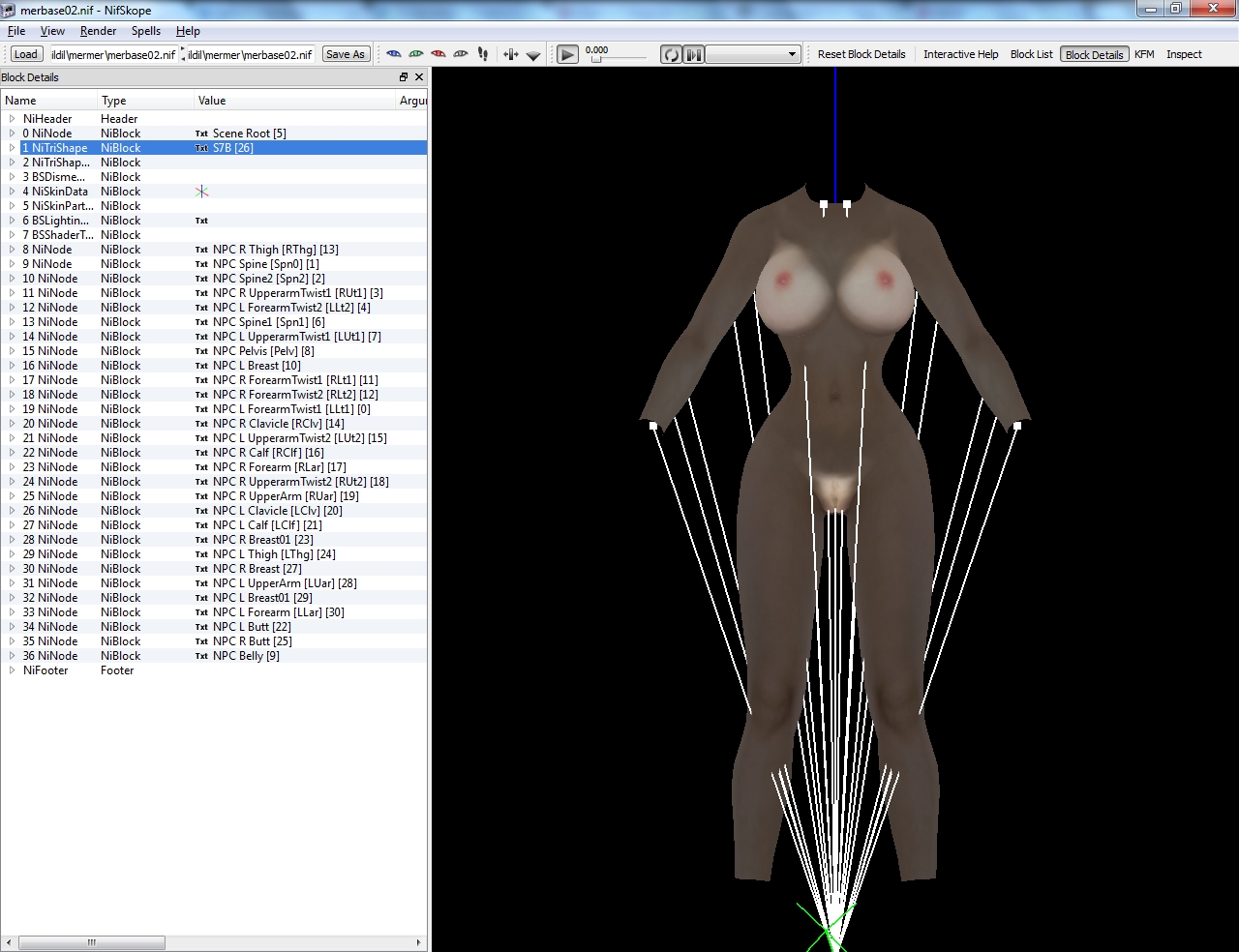This screenshot has width=1239, height=952.
Task: Click the NiSkinData transform axes icon
Action: point(201,192)
